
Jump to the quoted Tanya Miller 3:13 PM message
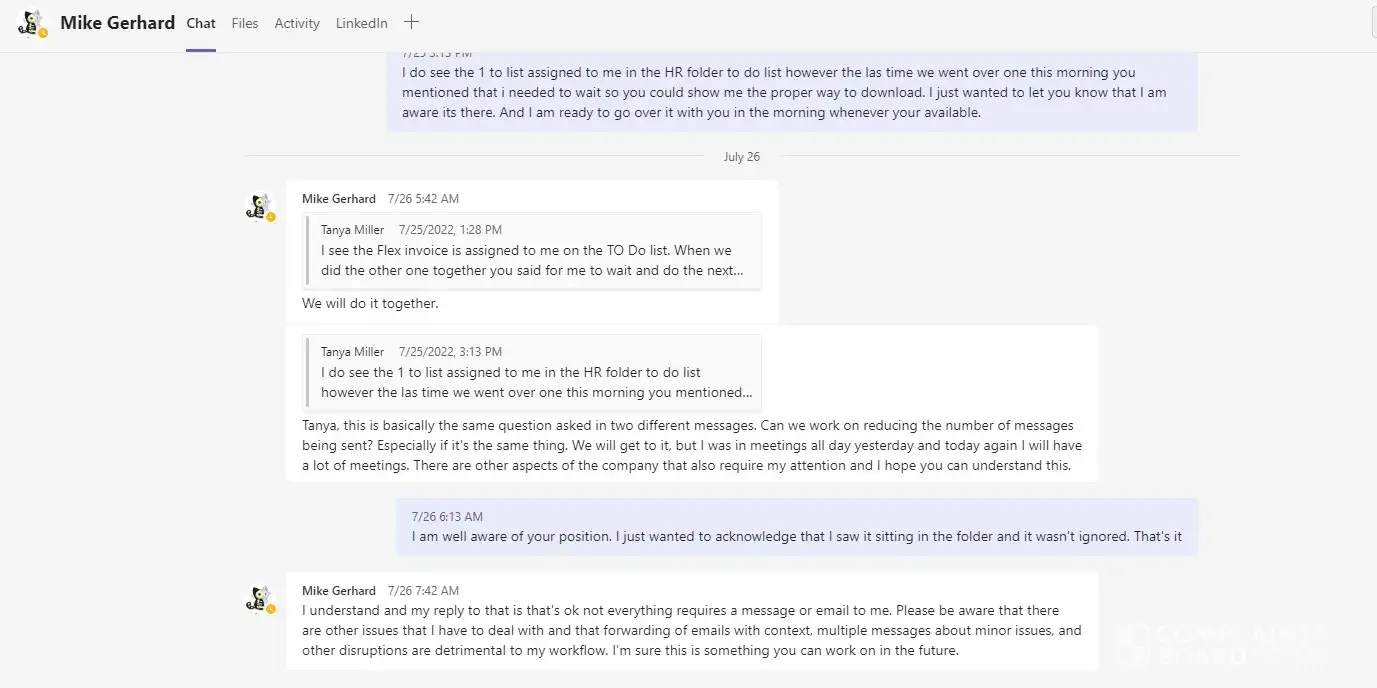coord(534,372)
